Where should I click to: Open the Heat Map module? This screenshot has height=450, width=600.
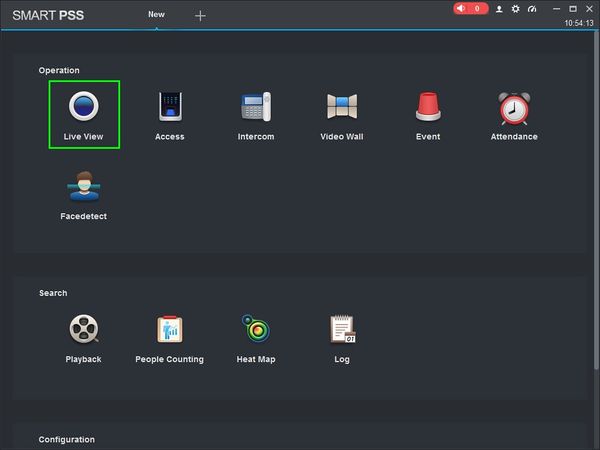coord(256,339)
